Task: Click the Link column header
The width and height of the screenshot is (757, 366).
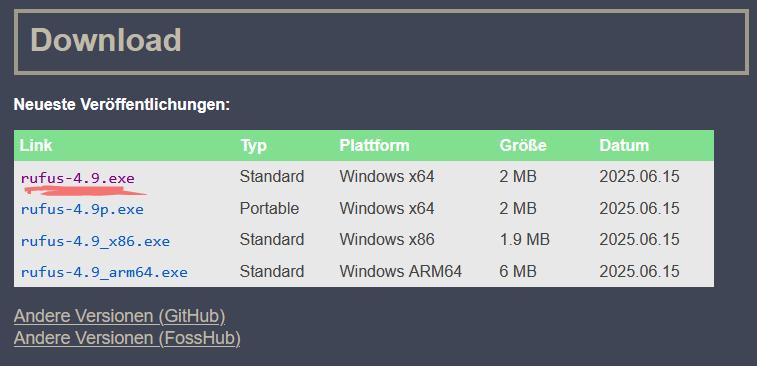Action: coord(36,145)
